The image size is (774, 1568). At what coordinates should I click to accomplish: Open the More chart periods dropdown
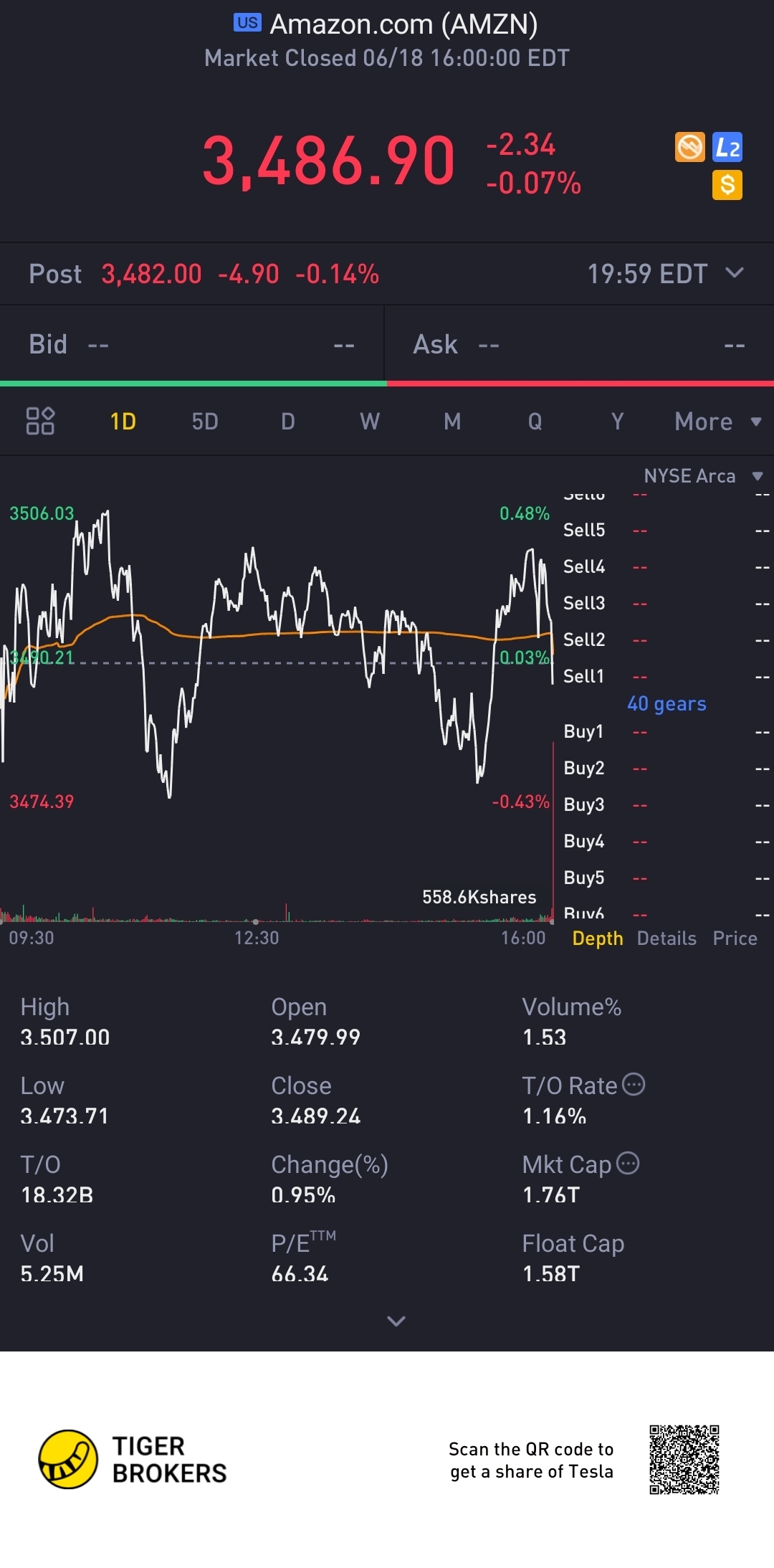point(717,422)
